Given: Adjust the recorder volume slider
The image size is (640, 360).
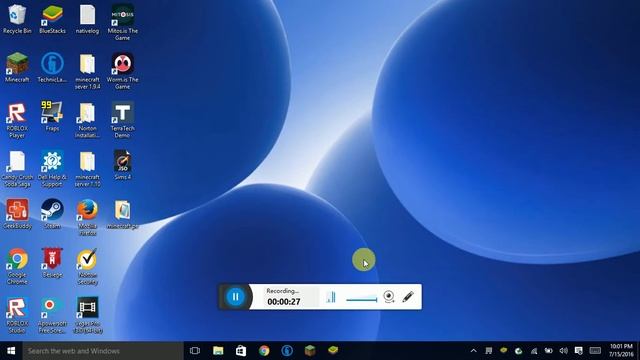Looking at the screenshot, I should point(362,300).
